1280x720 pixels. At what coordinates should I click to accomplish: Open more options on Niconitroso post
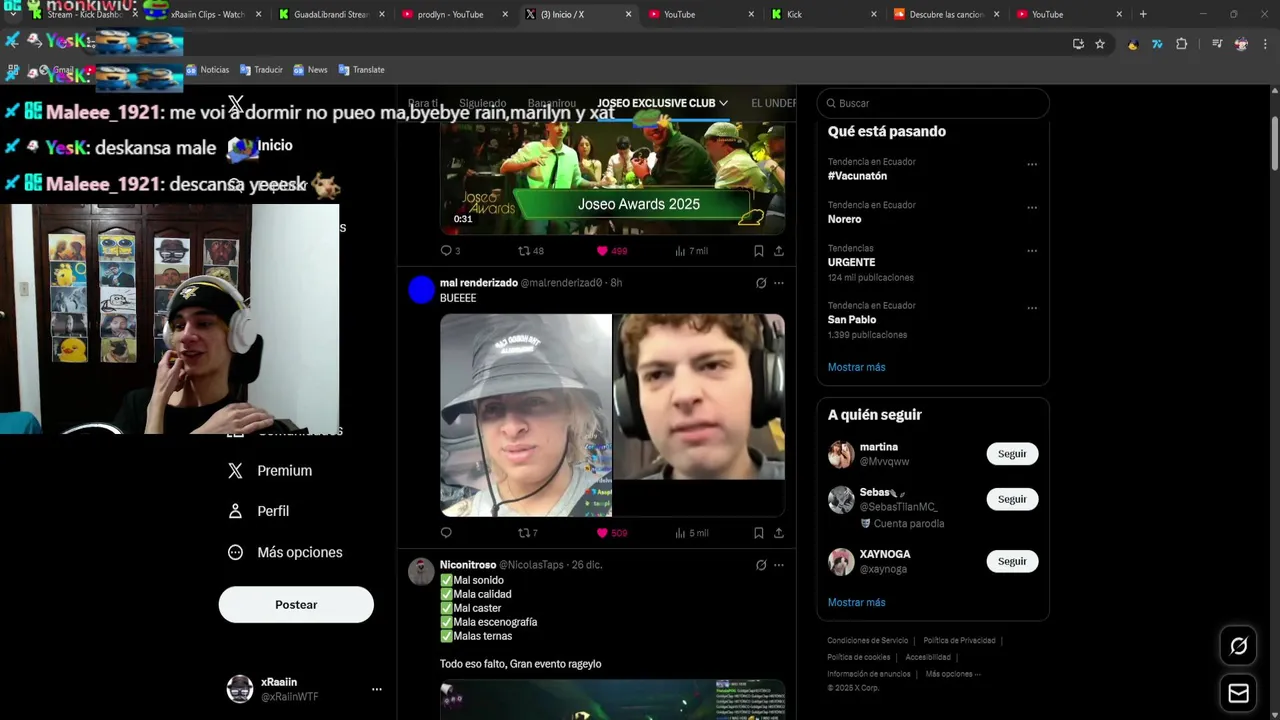pos(779,565)
